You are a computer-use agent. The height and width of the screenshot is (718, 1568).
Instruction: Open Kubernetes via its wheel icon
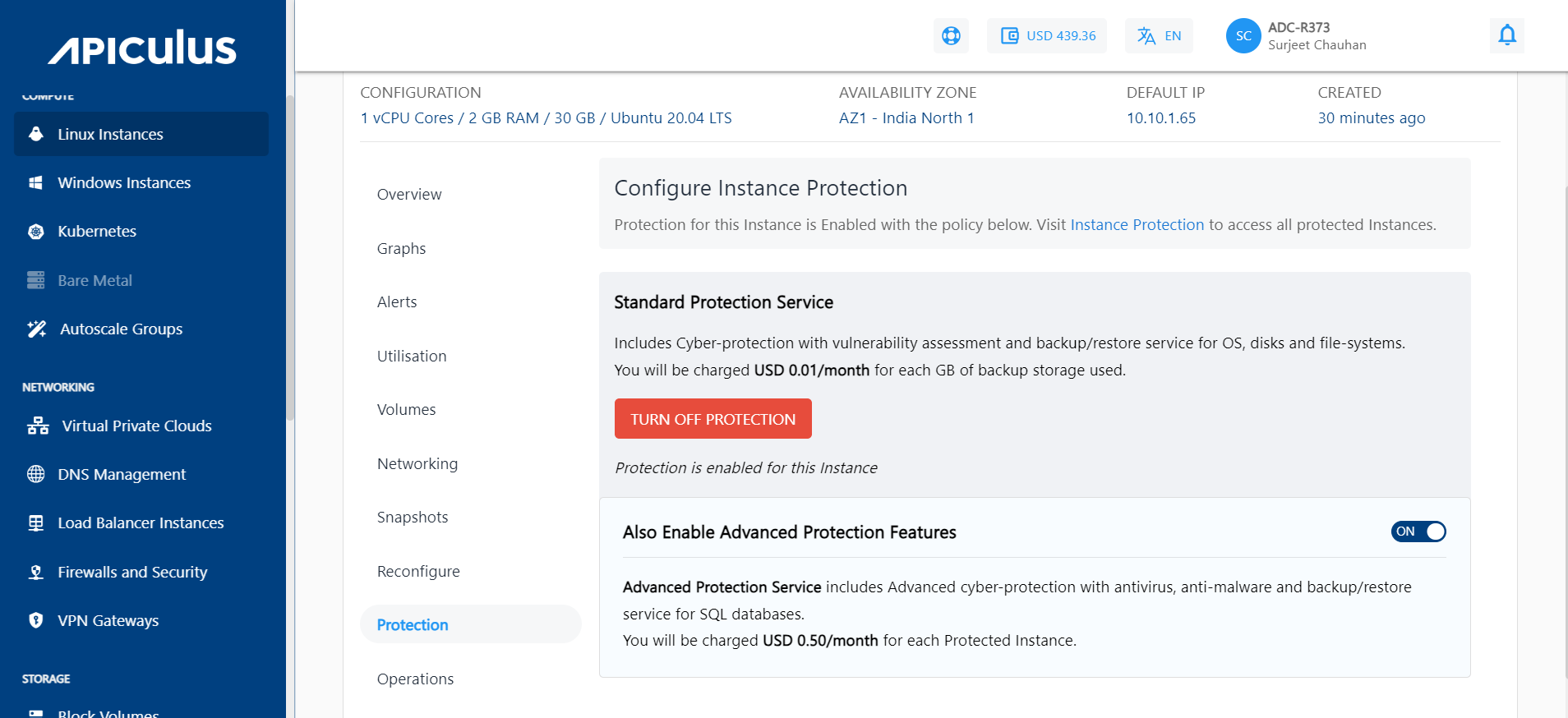pyautogui.click(x=36, y=232)
